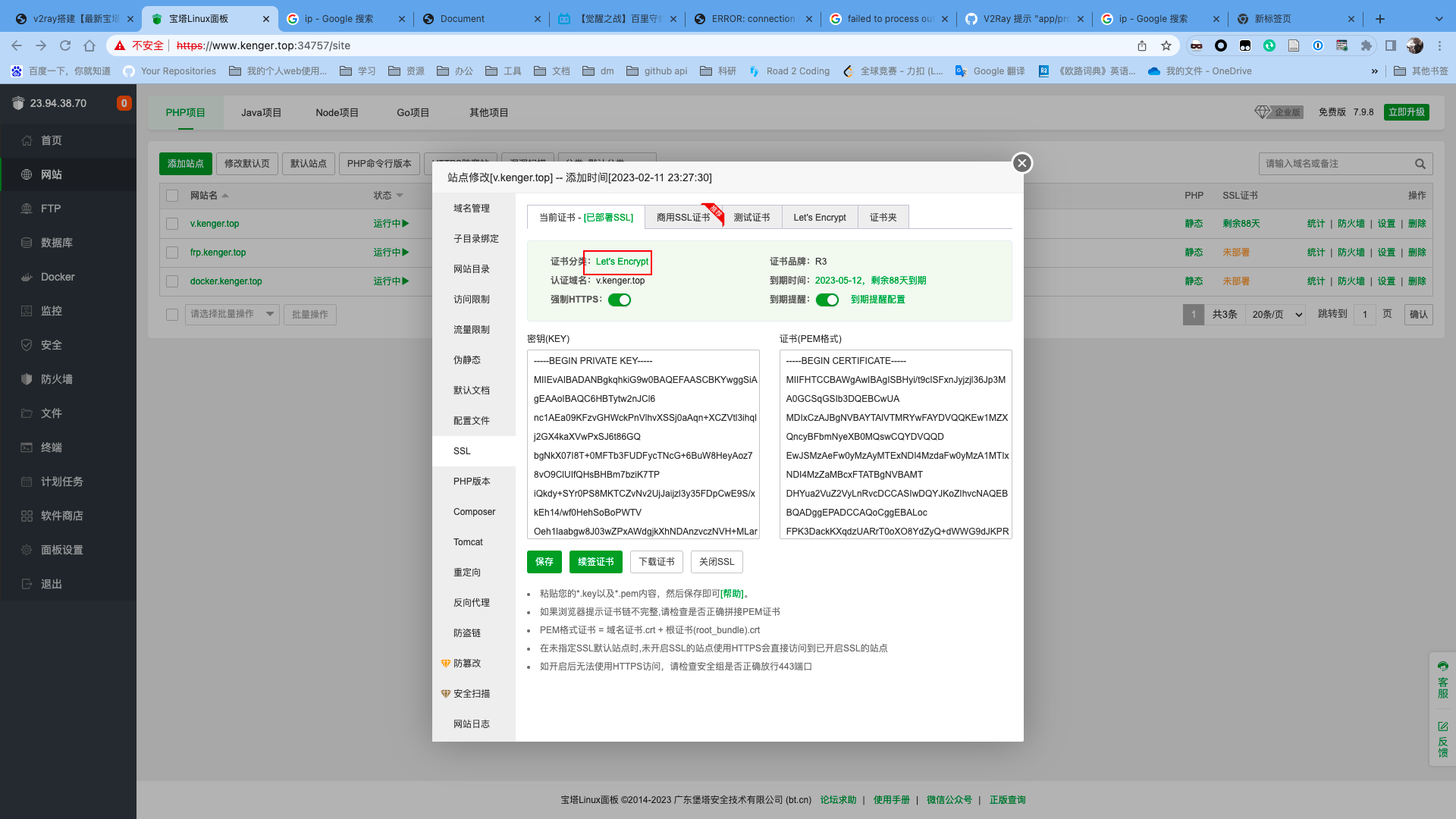
Task: Disable the expiry reminder switch
Action: point(827,300)
